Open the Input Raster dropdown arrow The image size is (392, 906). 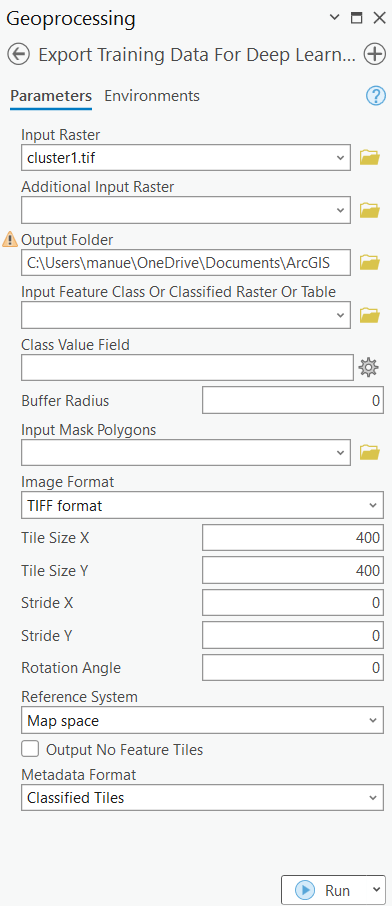pos(340,157)
